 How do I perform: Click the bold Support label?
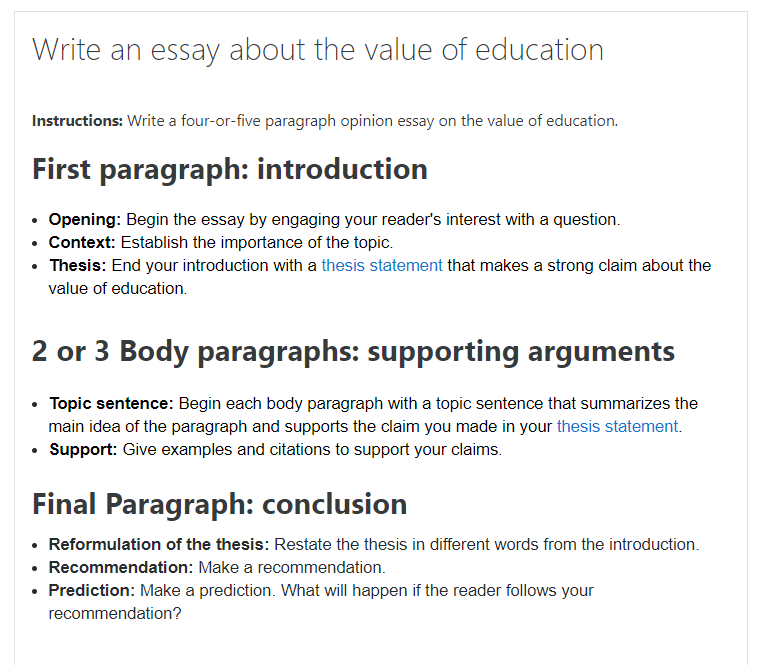[x=83, y=449]
